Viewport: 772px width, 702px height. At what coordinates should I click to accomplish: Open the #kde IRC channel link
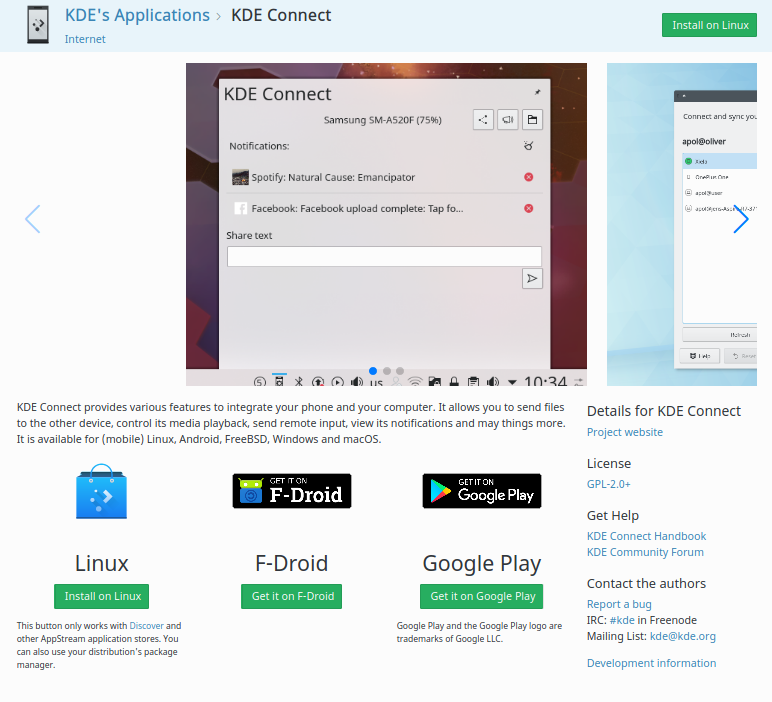622,620
